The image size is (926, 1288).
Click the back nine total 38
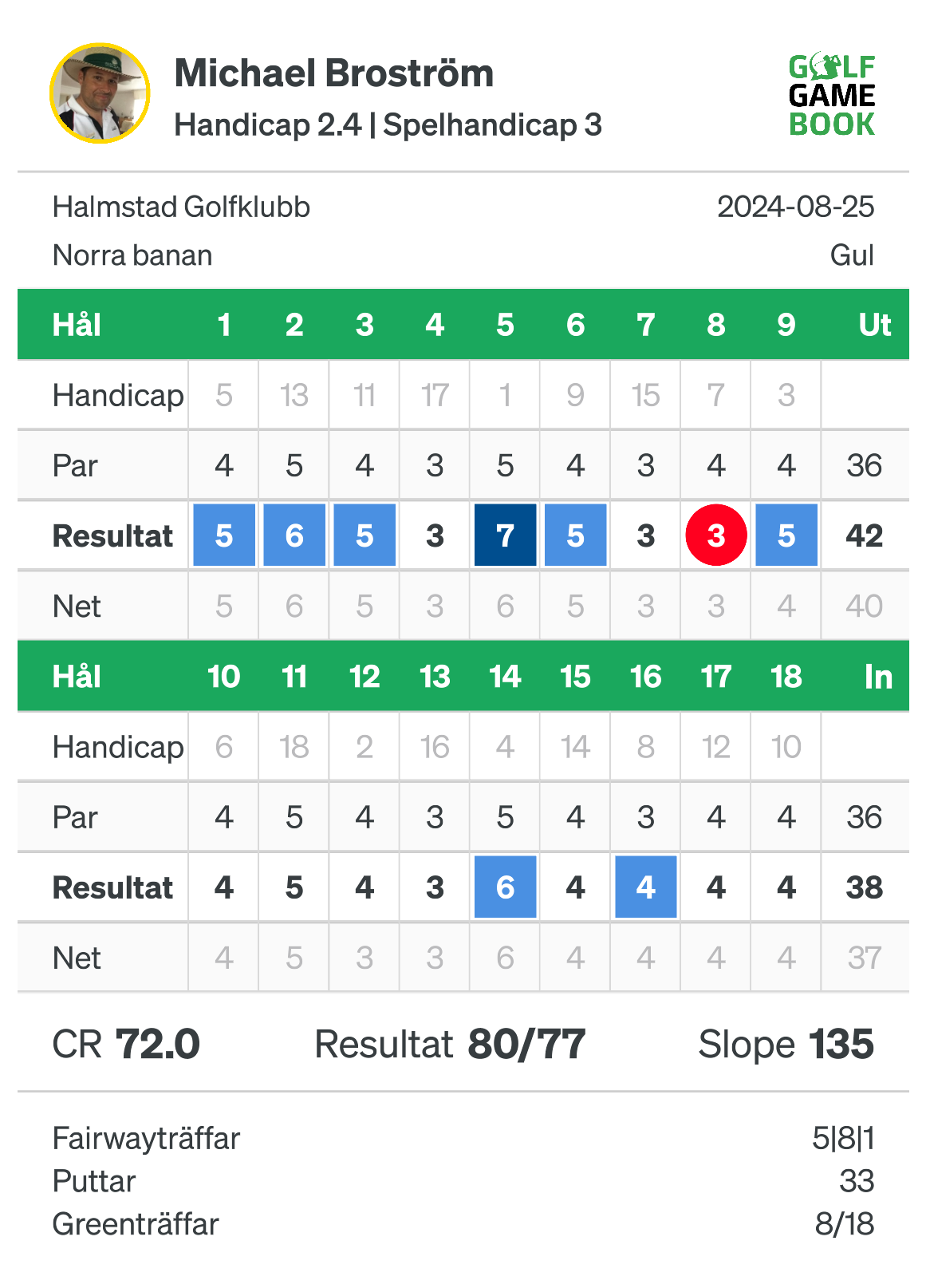[x=865, y=887]
